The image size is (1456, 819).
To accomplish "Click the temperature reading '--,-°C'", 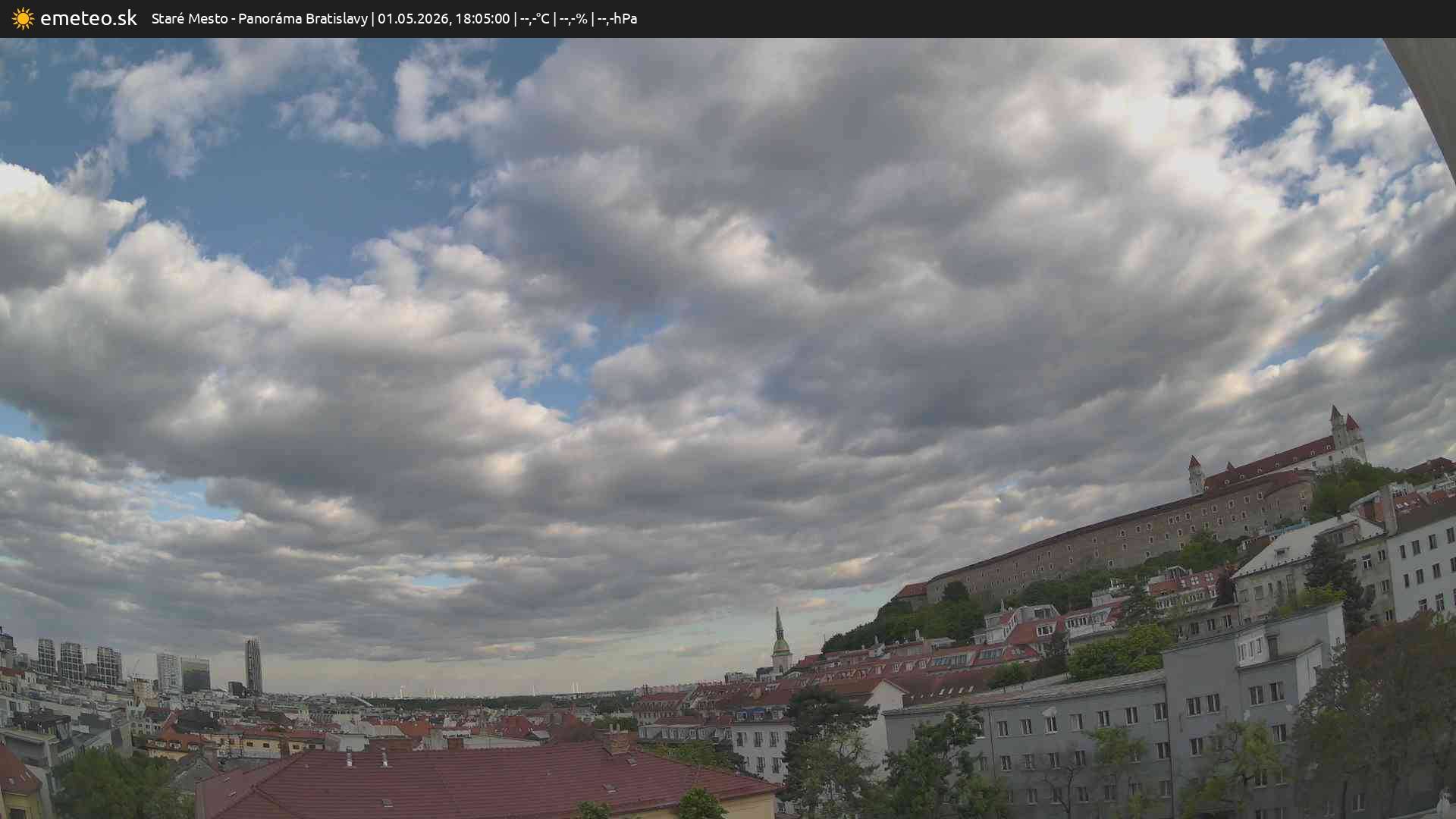I will tap(535, 19).
